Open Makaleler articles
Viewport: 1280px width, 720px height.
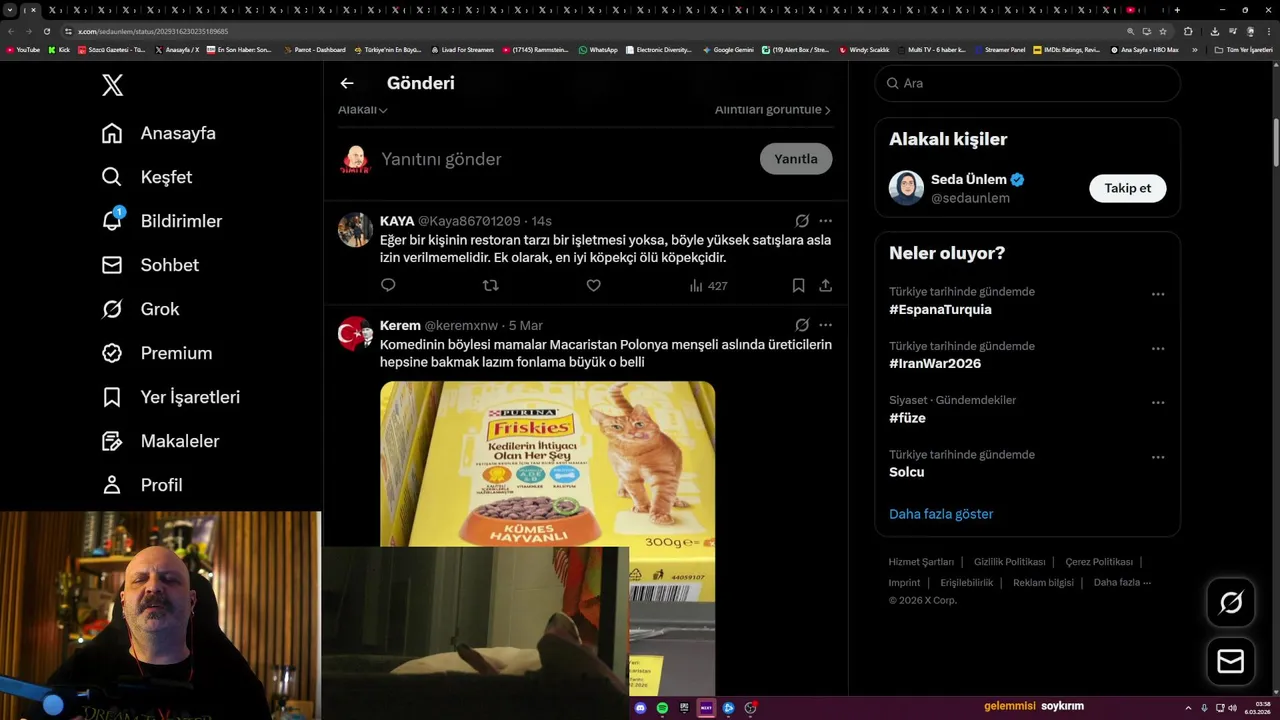pos(160,441)
